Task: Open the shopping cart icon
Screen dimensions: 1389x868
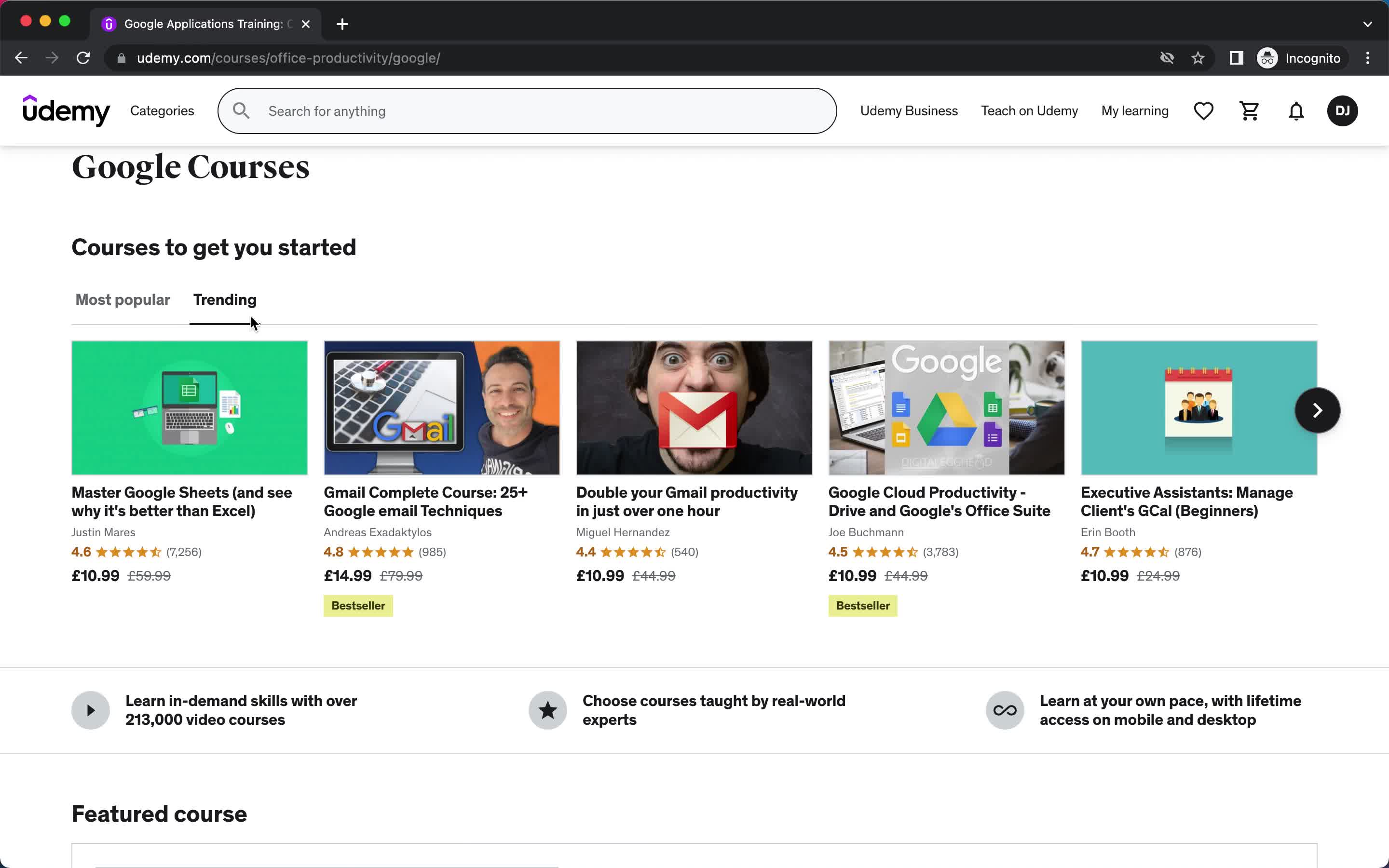Action: 1249,110
